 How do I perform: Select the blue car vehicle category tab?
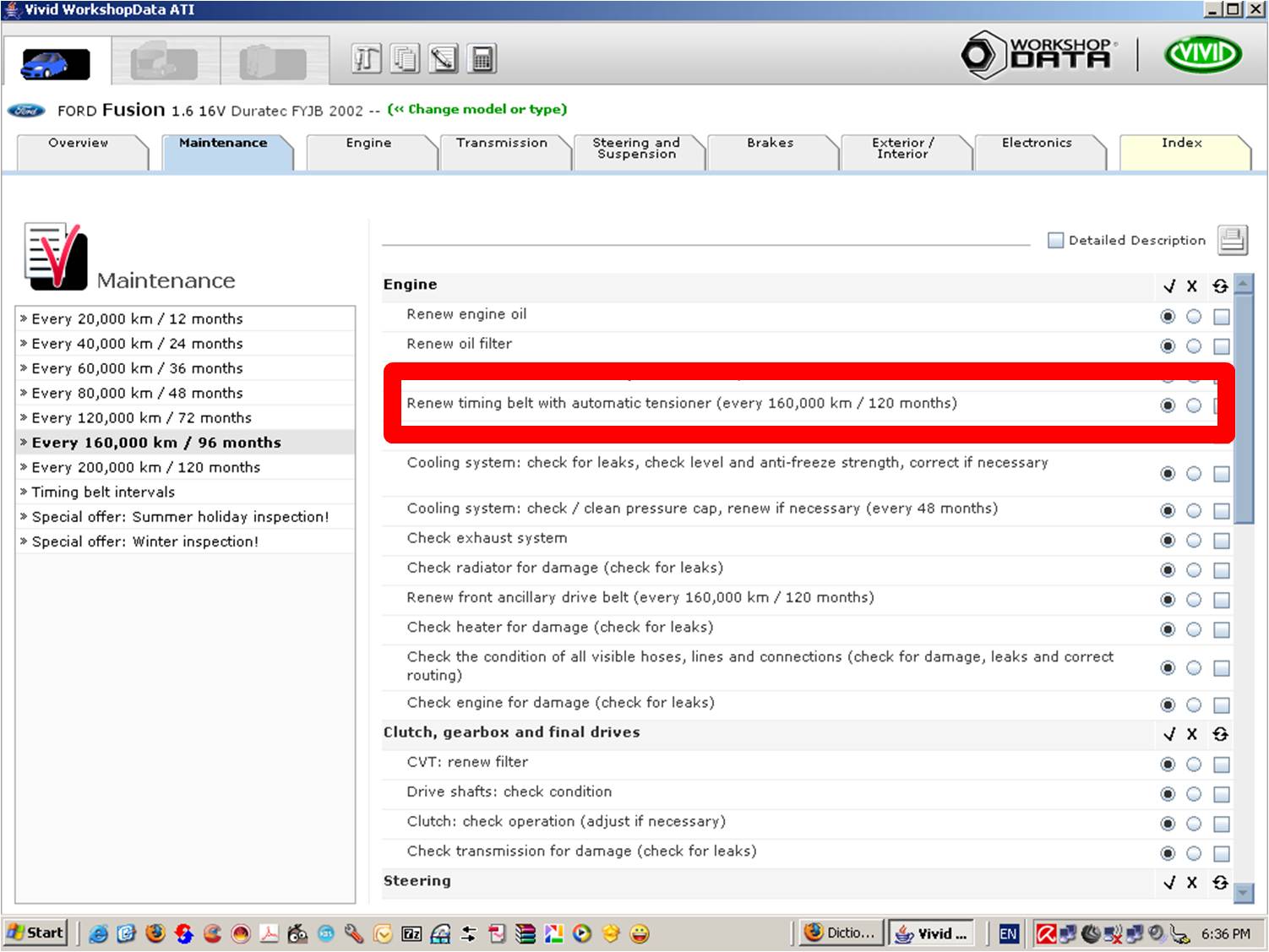tap(56, 63)
